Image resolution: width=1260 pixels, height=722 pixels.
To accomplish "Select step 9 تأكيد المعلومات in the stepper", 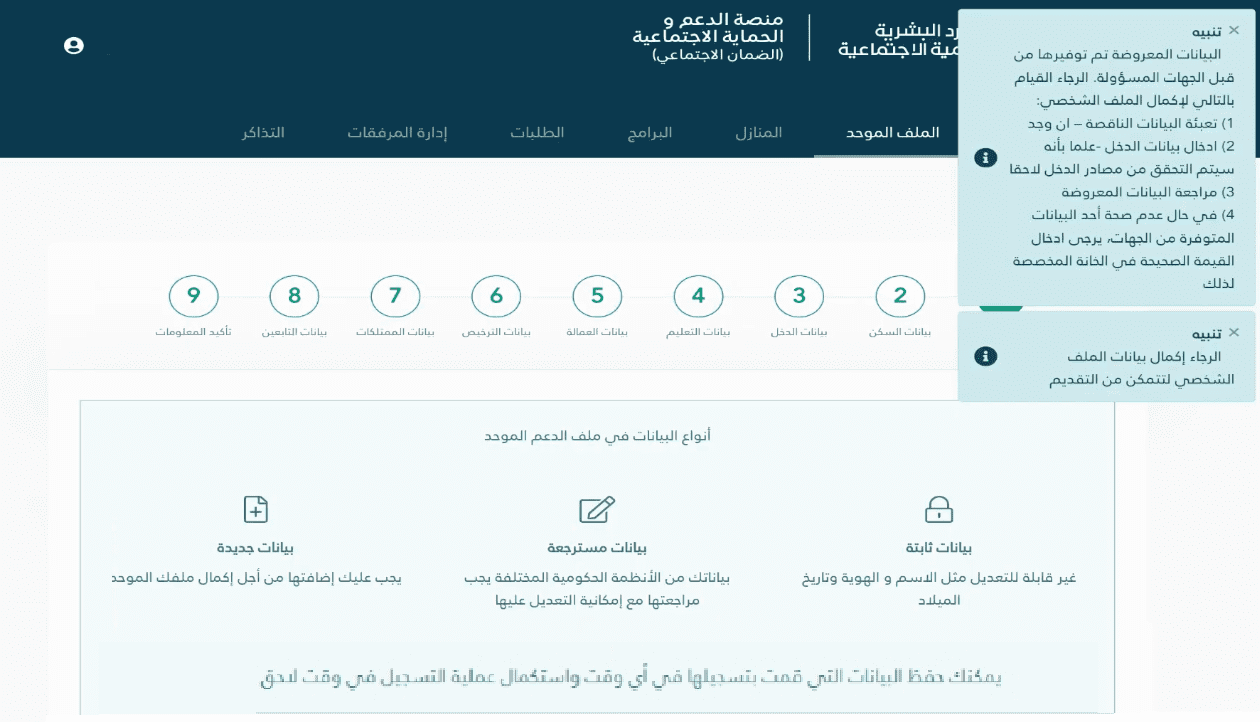I will [193, 296].
